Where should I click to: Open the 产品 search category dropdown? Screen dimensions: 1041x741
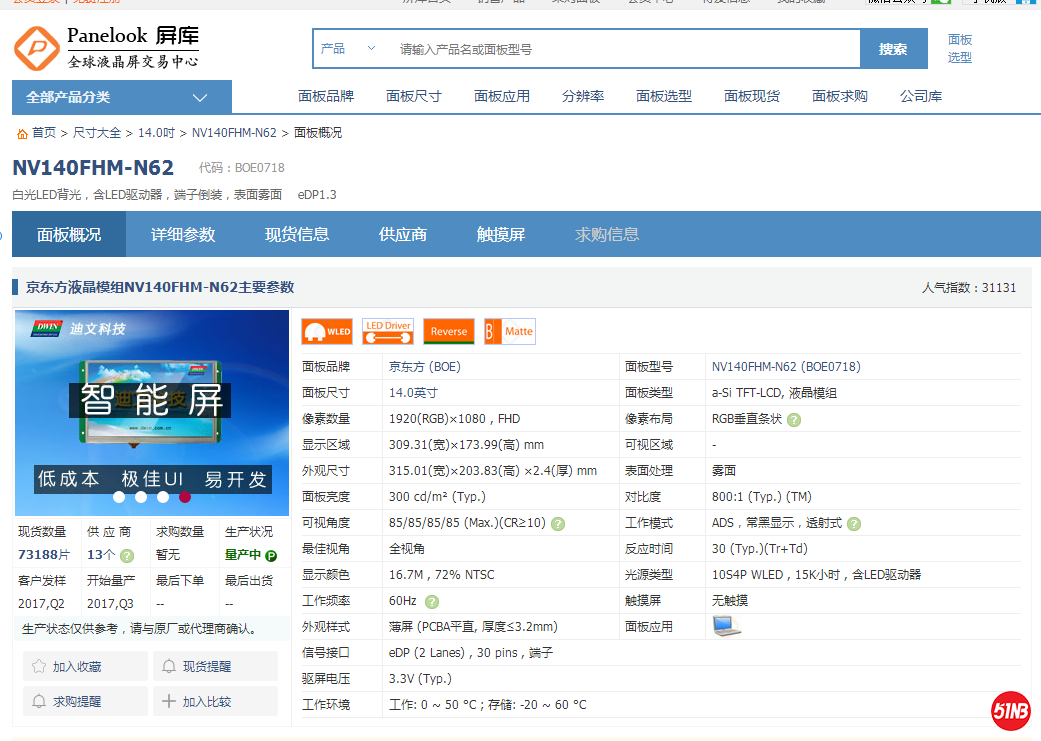coord(349,47)
